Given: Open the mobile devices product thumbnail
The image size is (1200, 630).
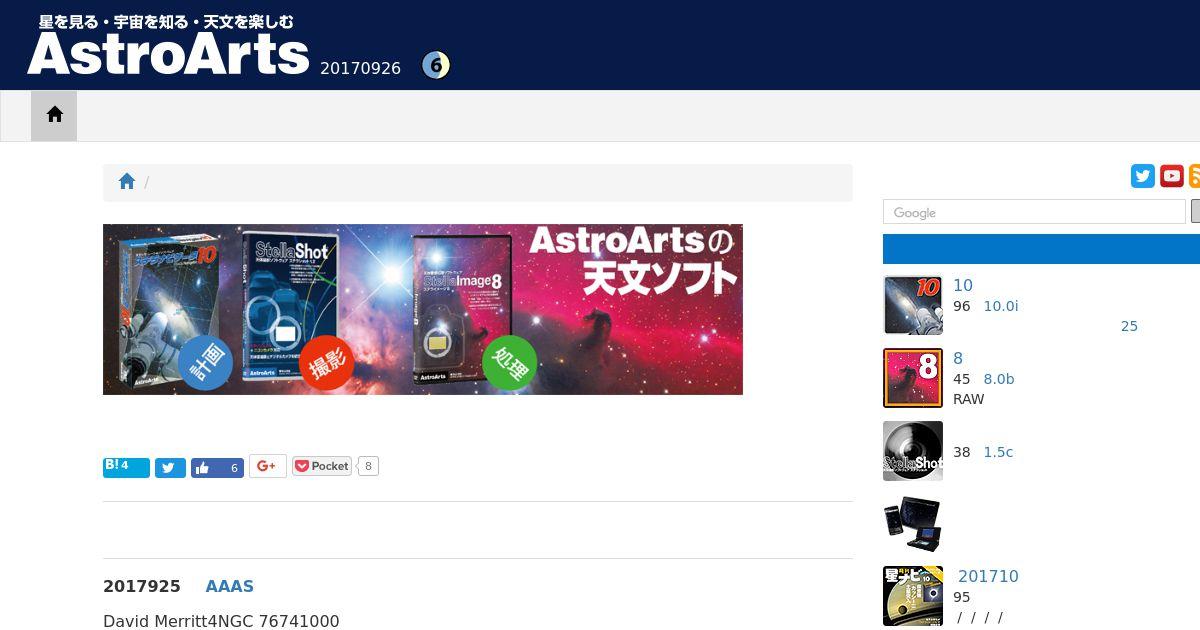Looking at the screenshot, I should [913, 524].
